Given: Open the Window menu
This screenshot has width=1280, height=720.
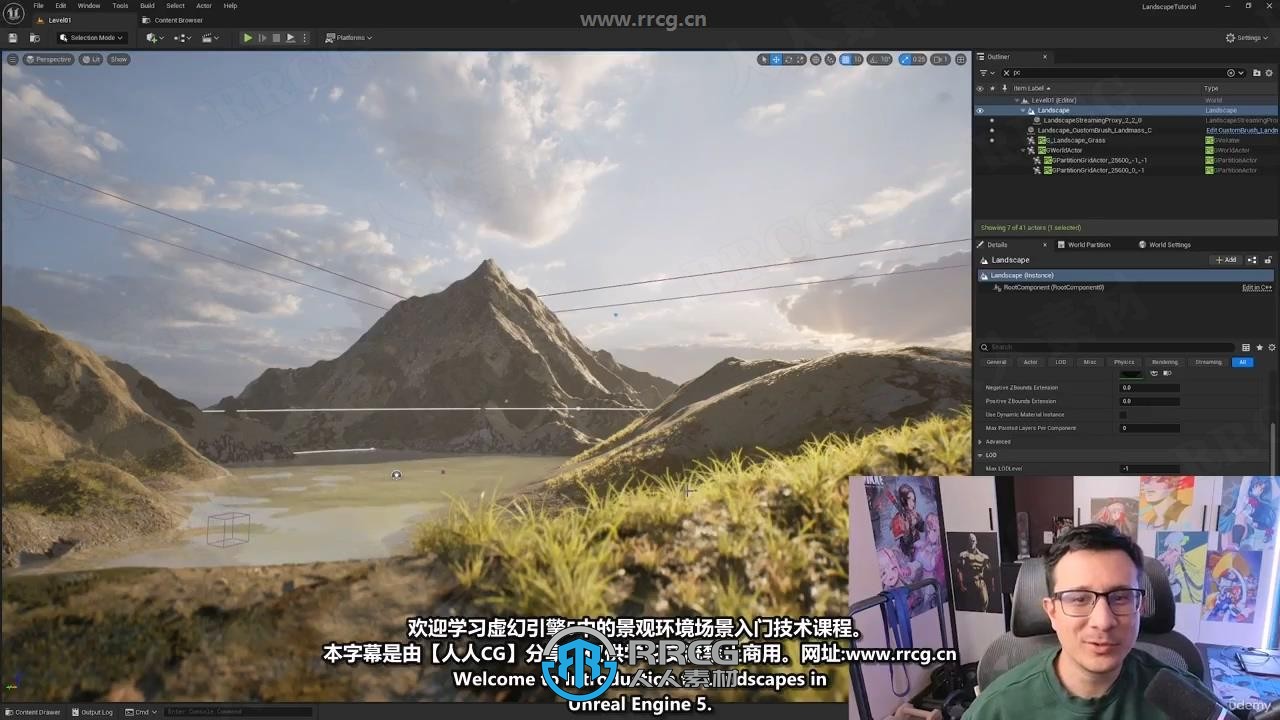Looking at the screenshot, I should tap(89, 6).
